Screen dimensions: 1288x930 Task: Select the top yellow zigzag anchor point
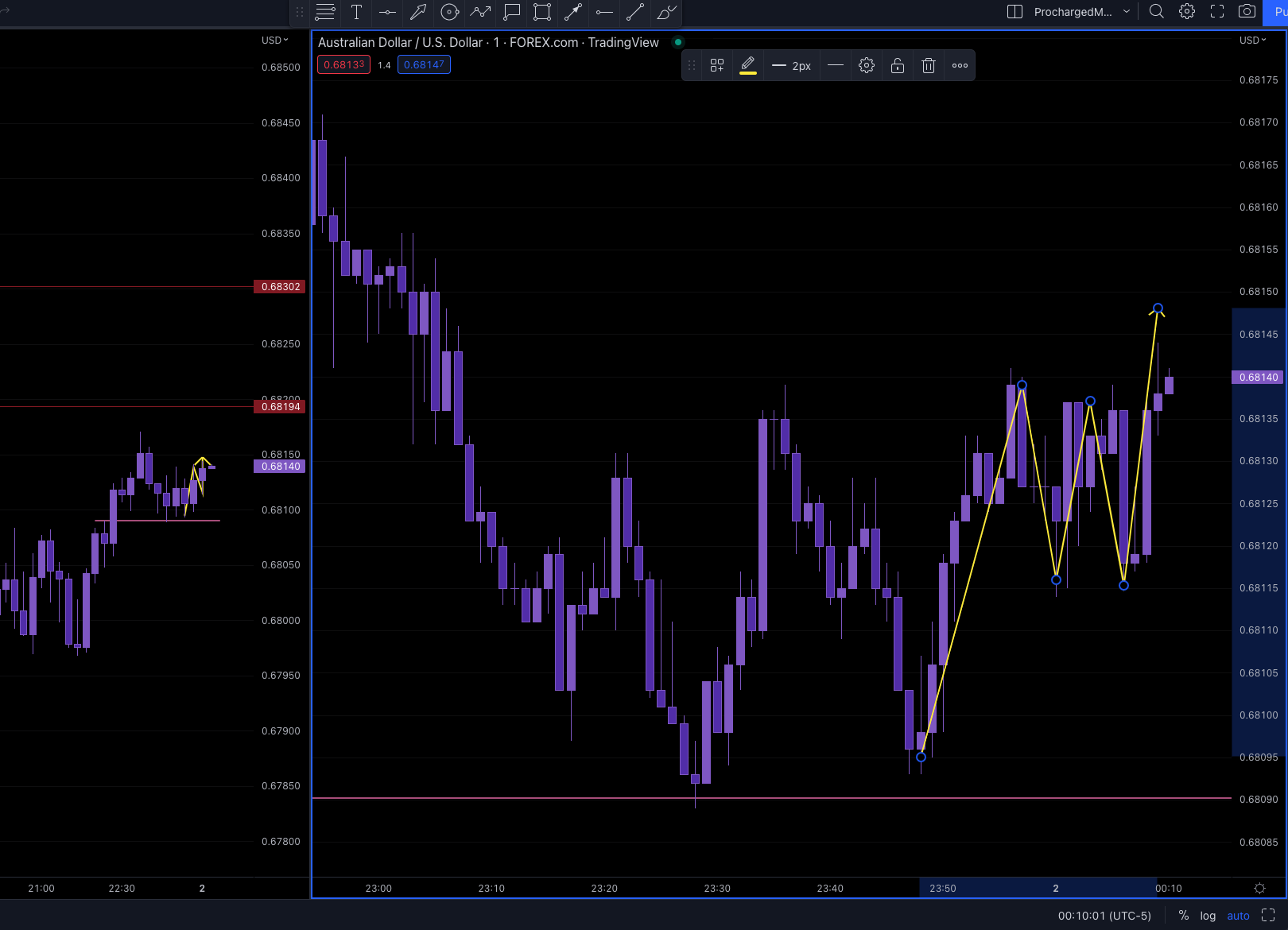(x=1158, y=308)
